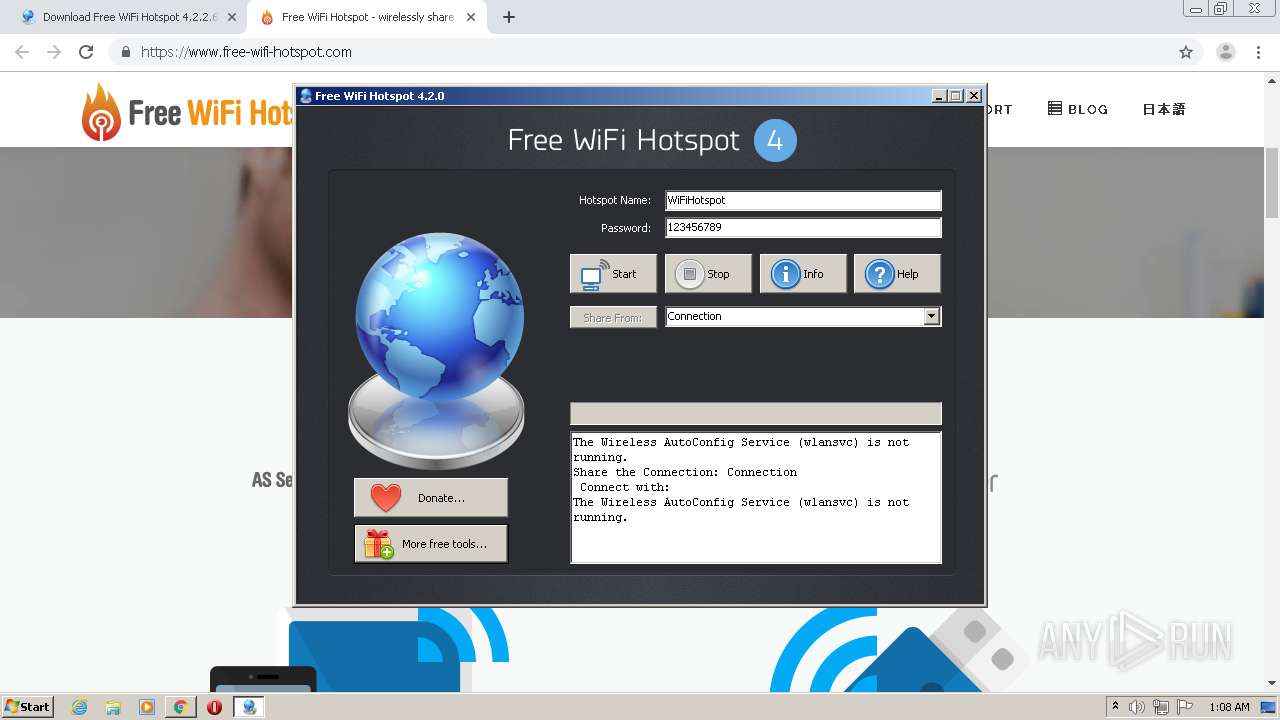This screenshot has width=1280, height=720.
Task: Open the Opera icon in taskbar
Action: point(214,707)
